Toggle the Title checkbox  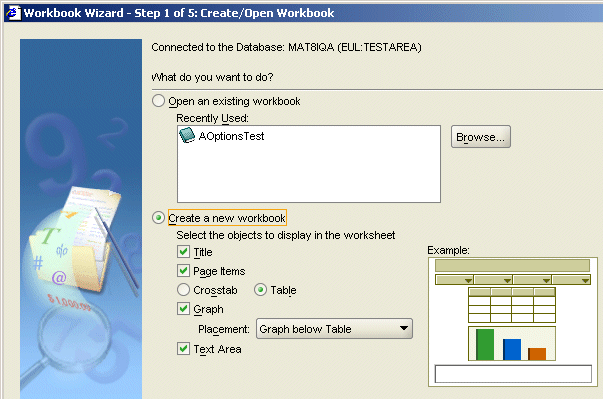(183, 252)
